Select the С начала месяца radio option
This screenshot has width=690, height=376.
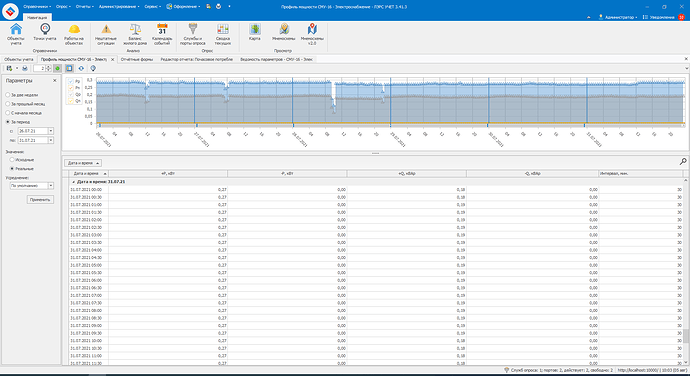point(8,113)
